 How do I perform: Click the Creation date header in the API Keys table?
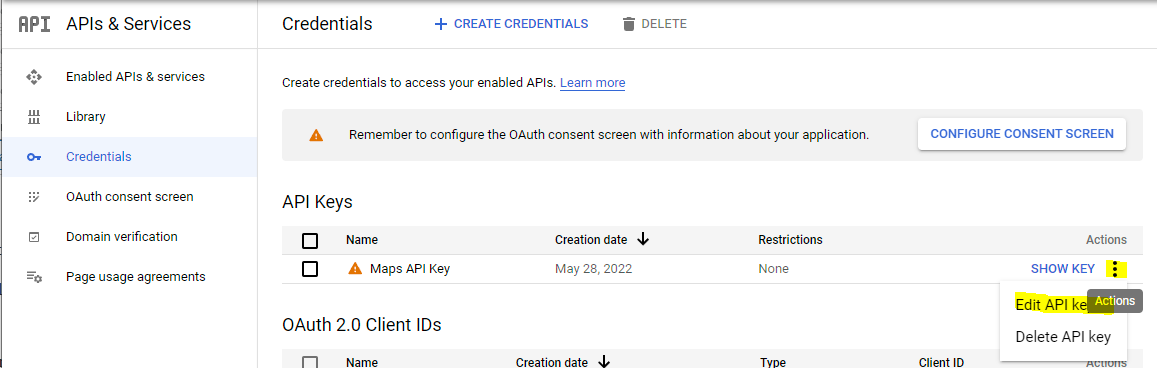pos(591,240)
